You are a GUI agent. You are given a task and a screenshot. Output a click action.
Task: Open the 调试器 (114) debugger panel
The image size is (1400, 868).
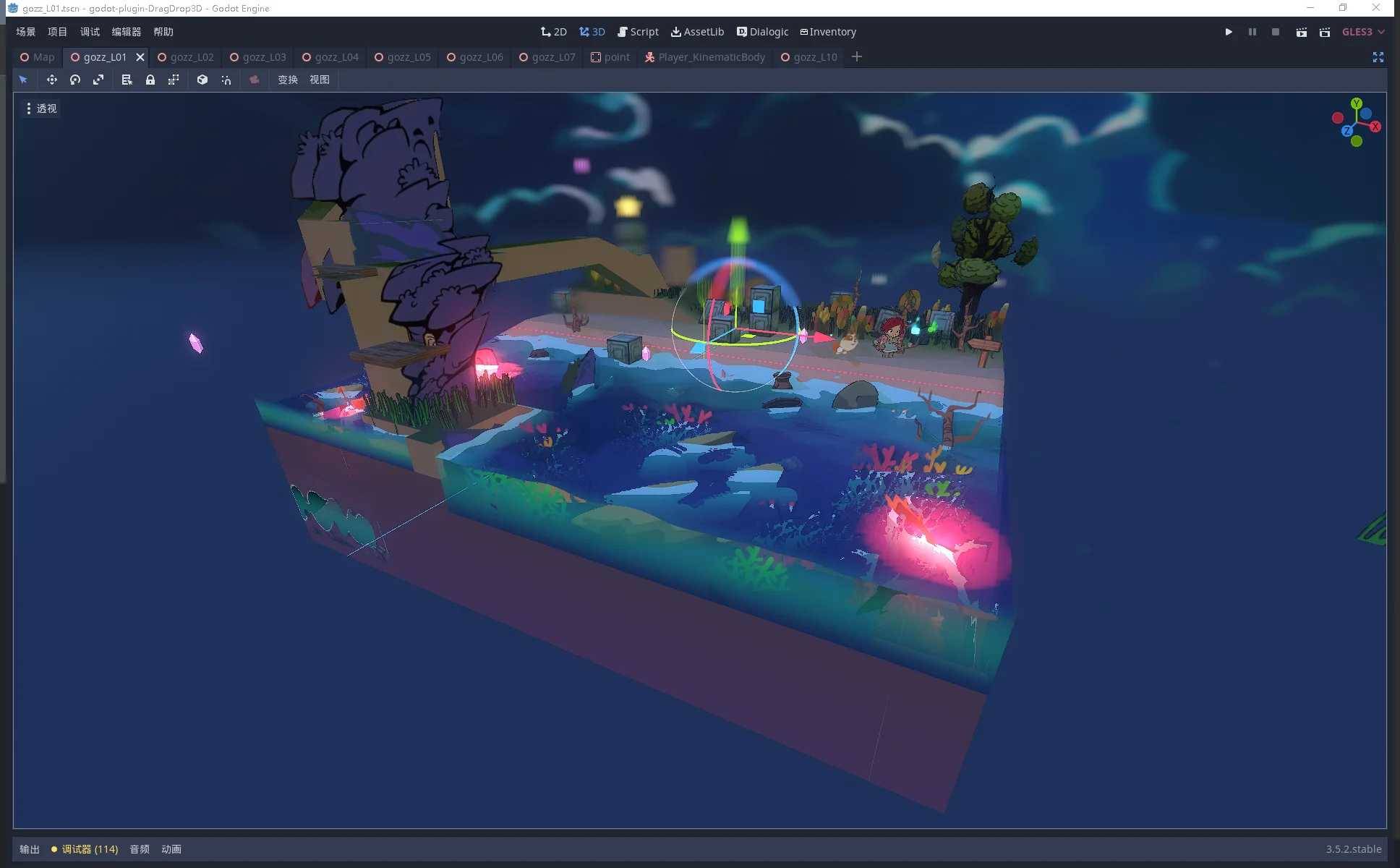click(x=85, y=849)
